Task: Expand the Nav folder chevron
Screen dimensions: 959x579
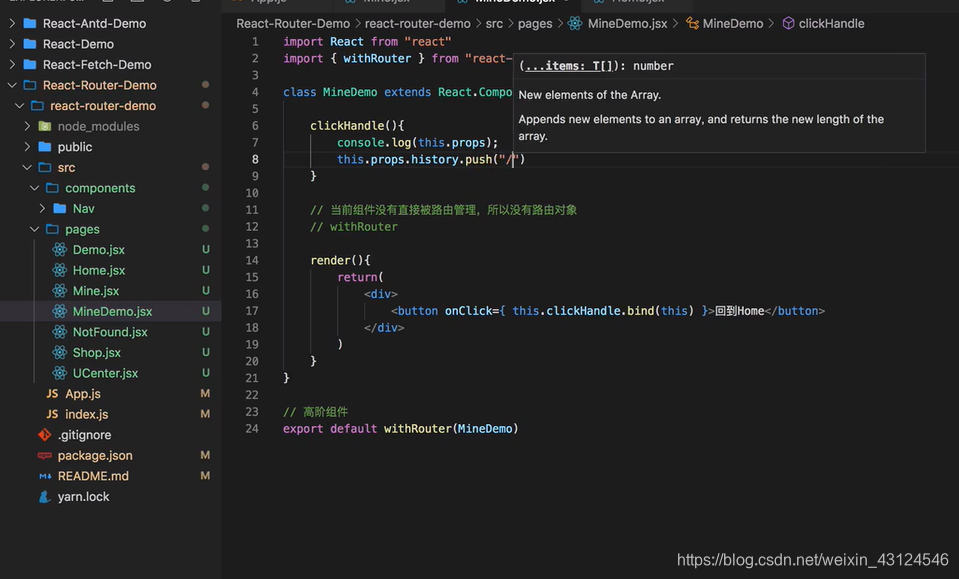Action: (x=42, y=208)
